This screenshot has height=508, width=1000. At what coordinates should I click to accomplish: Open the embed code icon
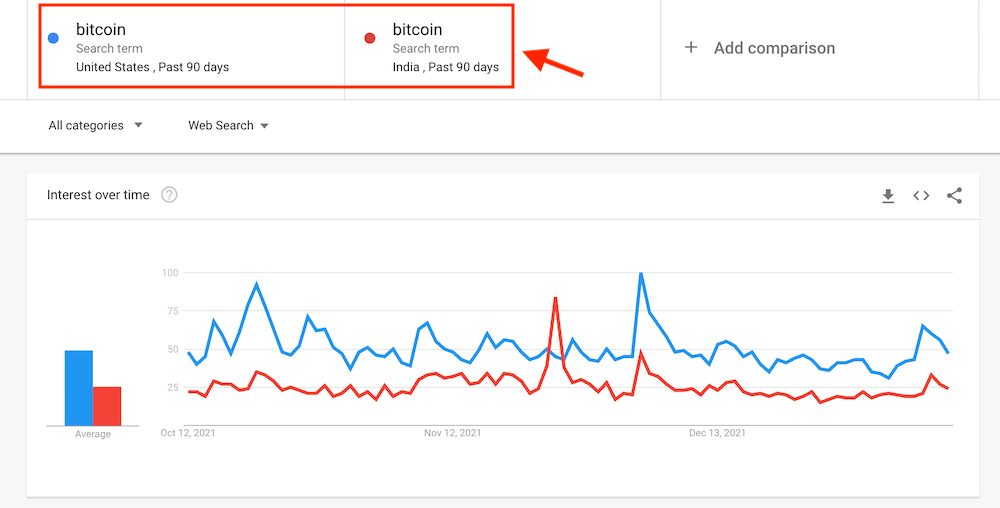(921, 196)
